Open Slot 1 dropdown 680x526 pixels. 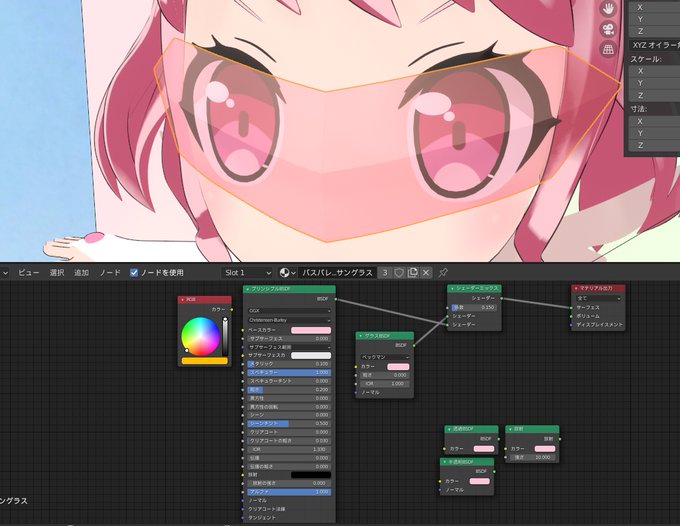247,273
